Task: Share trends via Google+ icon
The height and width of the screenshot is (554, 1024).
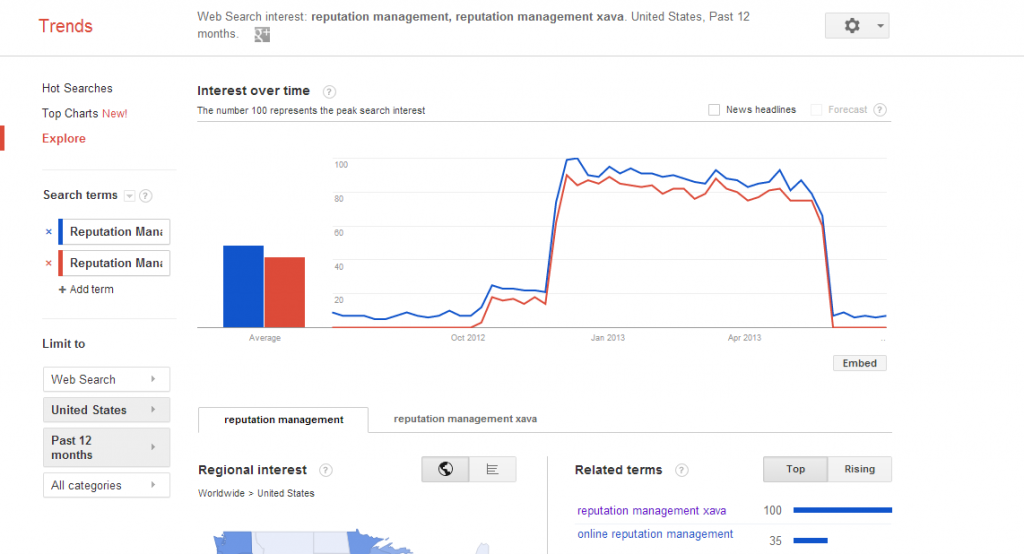Action: coord(262,35)
